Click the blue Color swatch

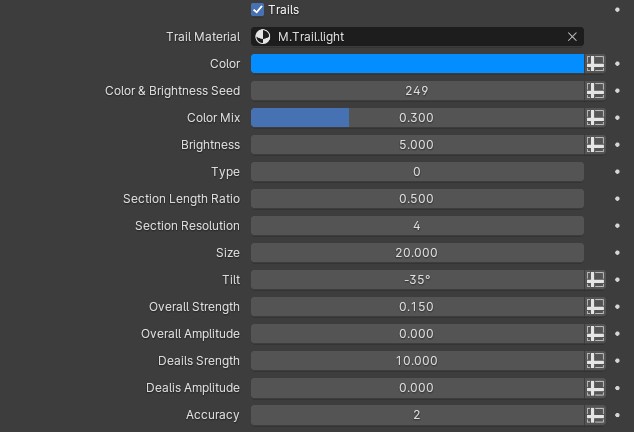(x=416, y=64)
